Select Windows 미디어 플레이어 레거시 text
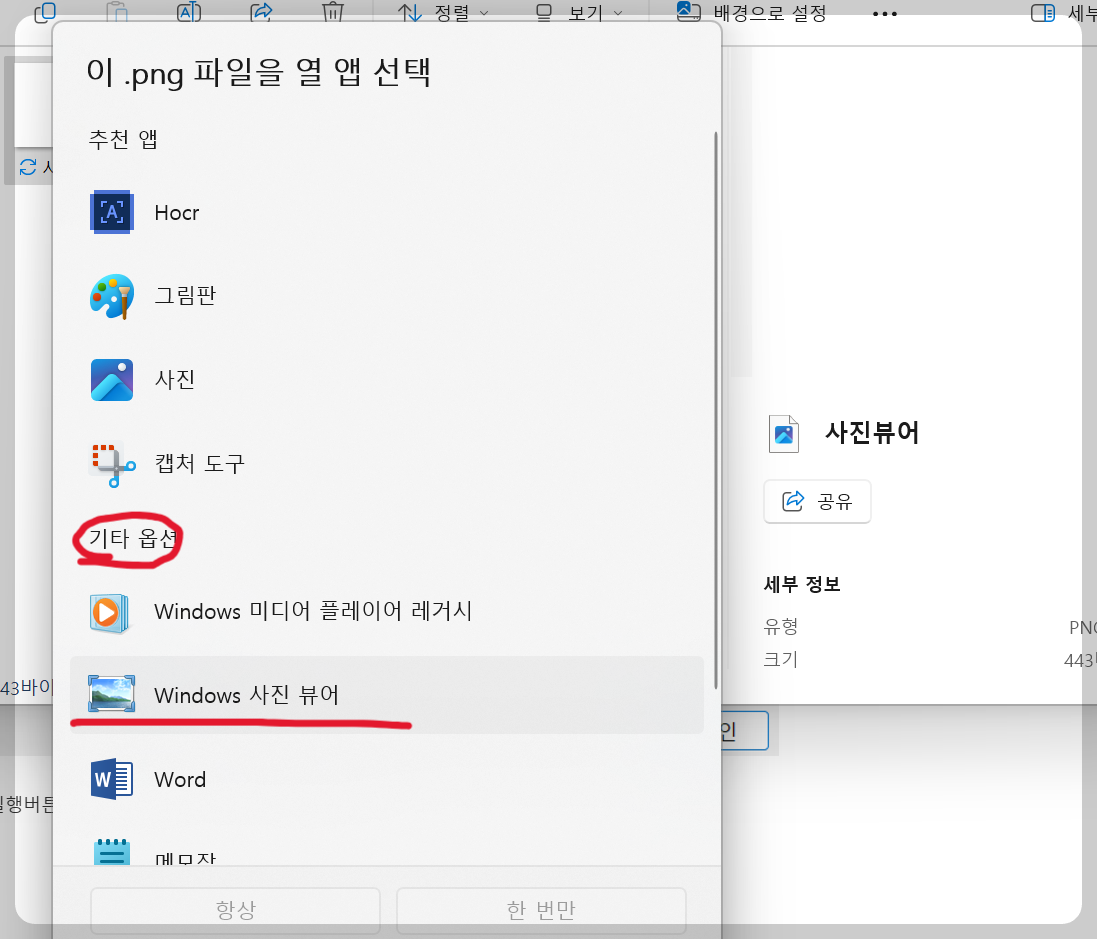 [313, 612]
